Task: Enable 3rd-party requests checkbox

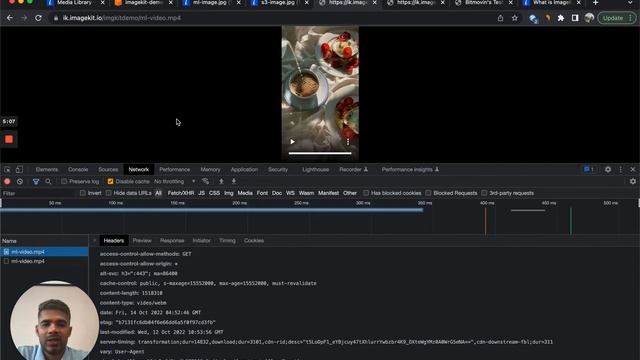Action: [x=484, y=193]
